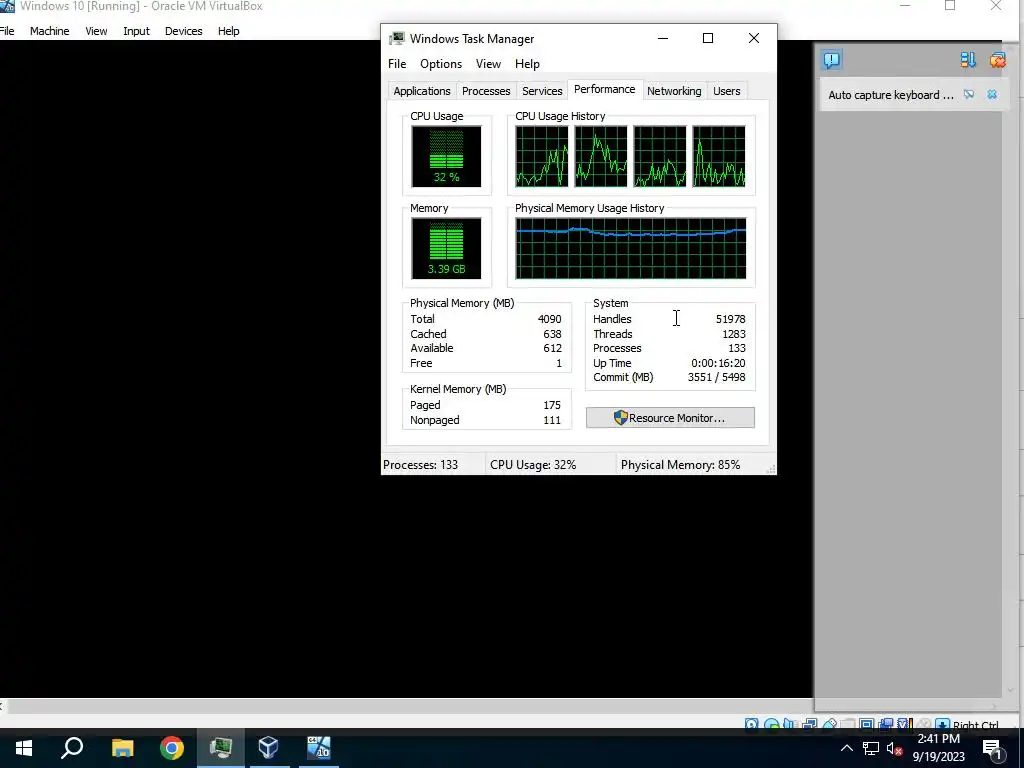Open VirtualBox Devices menu
Screen dimensions: 1024x768
point(184,31)
